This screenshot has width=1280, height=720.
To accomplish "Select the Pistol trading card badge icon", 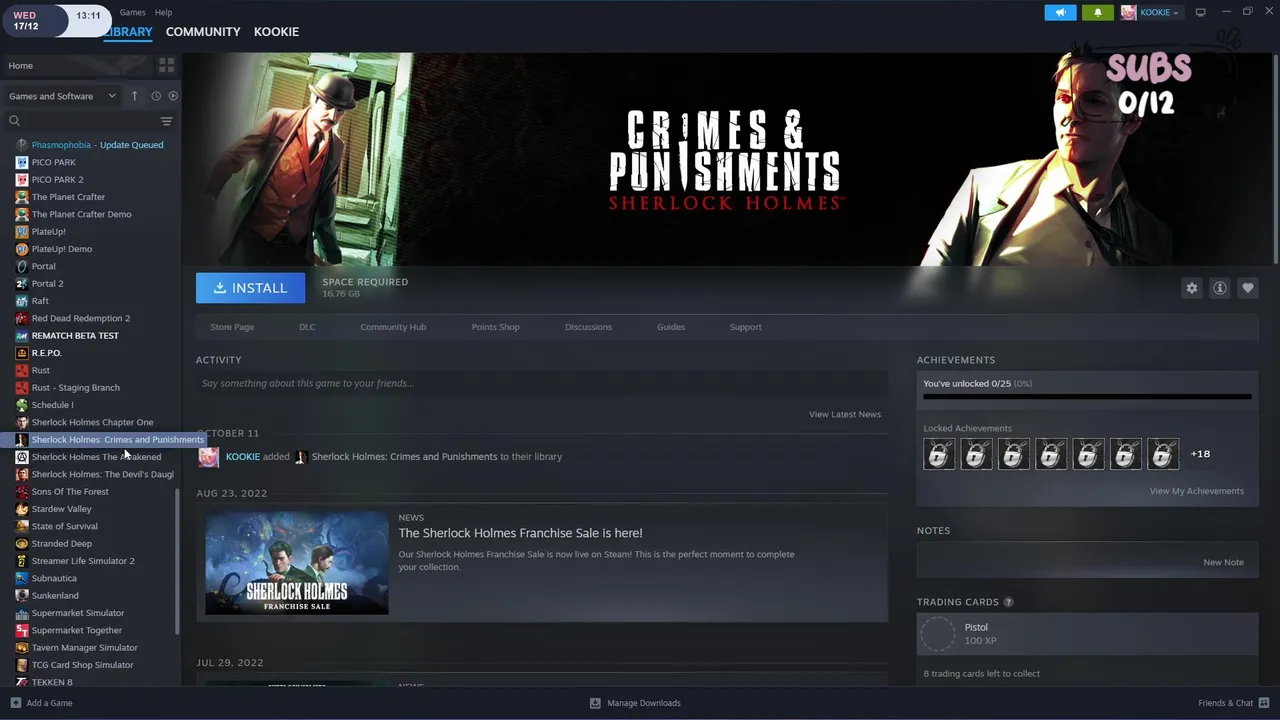I will (938, 634).
